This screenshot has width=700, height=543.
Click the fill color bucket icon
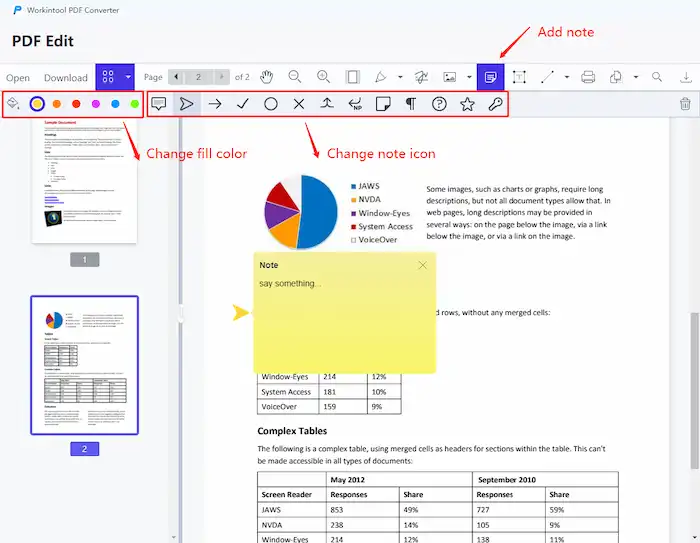[13, 104]
